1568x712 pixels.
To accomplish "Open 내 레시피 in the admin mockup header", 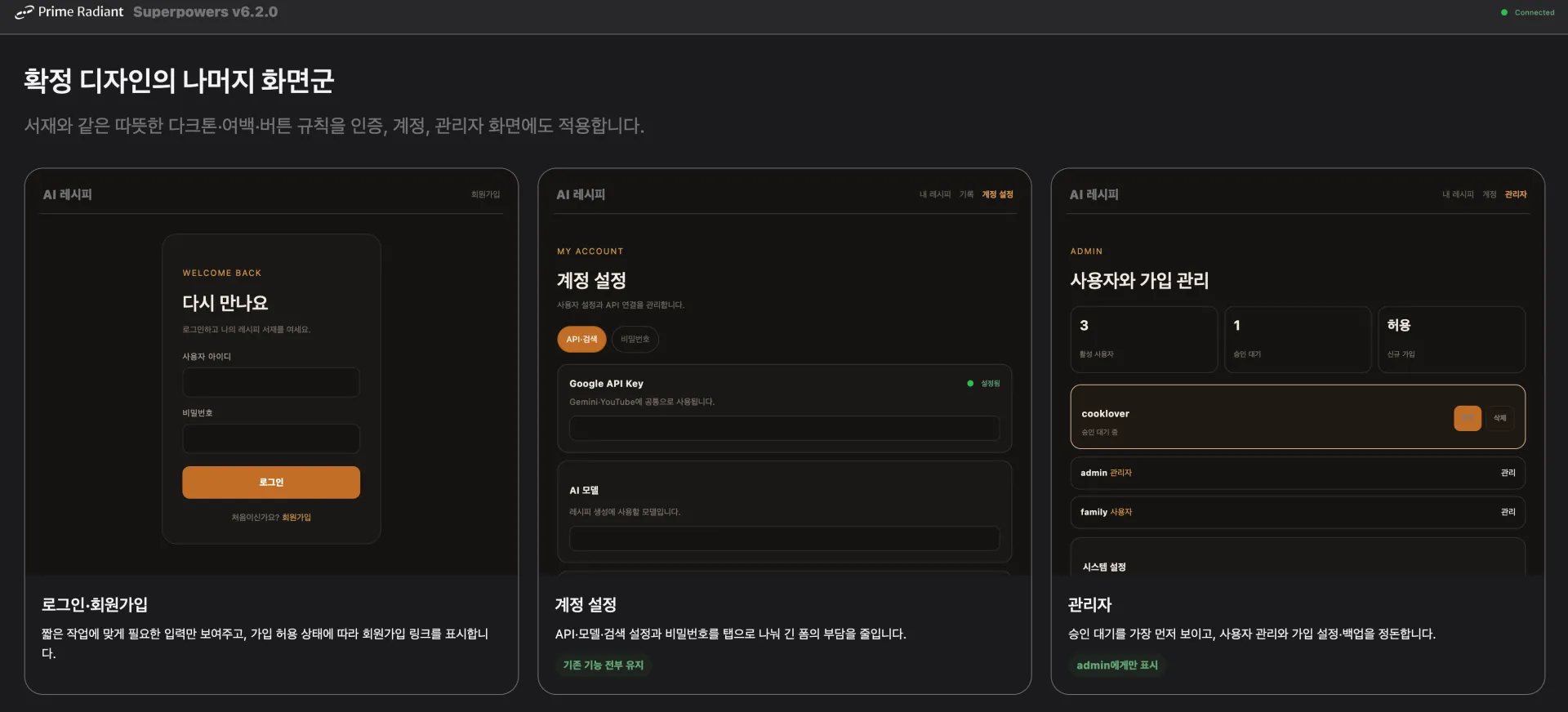I will click(1458, 194).
